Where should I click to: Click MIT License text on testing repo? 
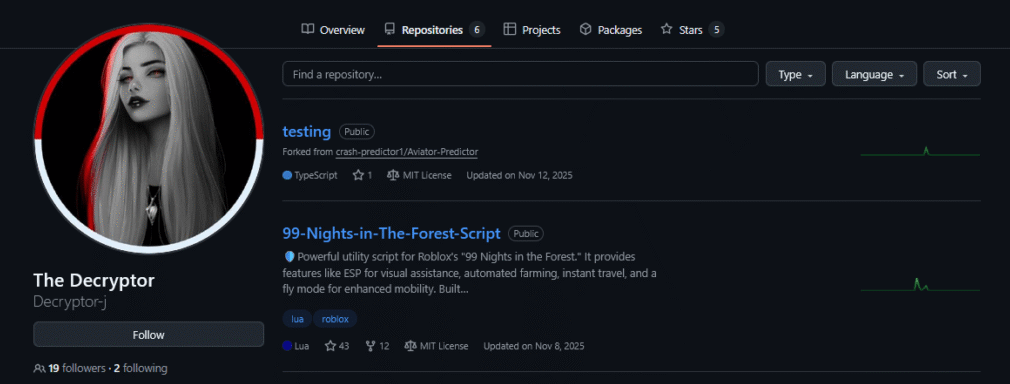pos(427,175)
